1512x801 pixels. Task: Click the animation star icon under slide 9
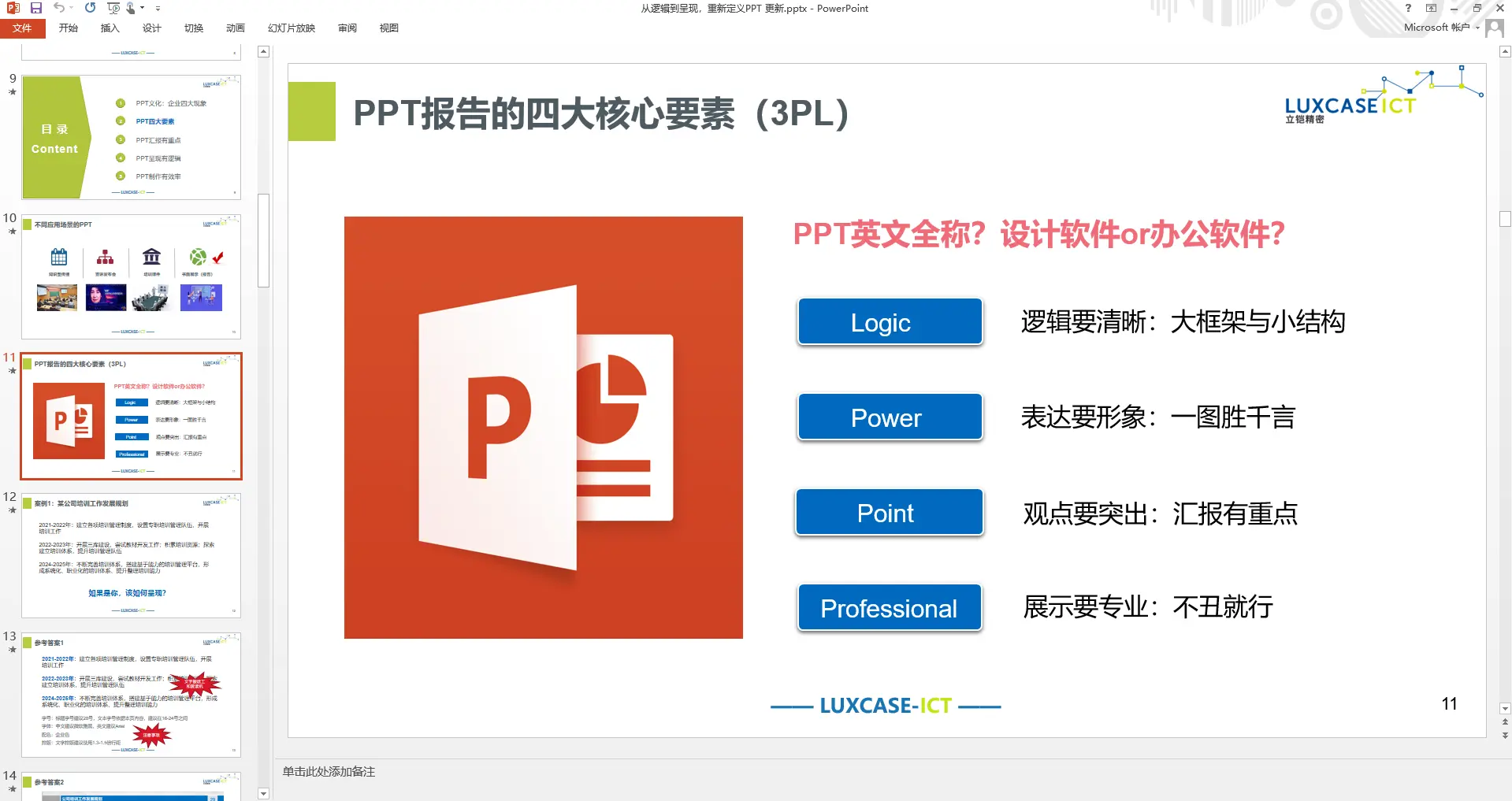tap(12, 92)
